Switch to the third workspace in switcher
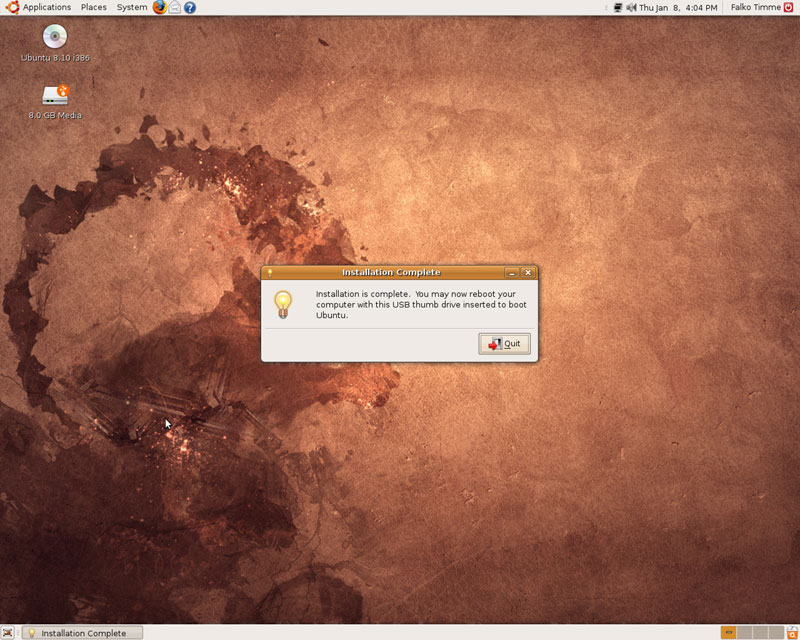Viewport: 800px width, 640px height. (760, 633)
